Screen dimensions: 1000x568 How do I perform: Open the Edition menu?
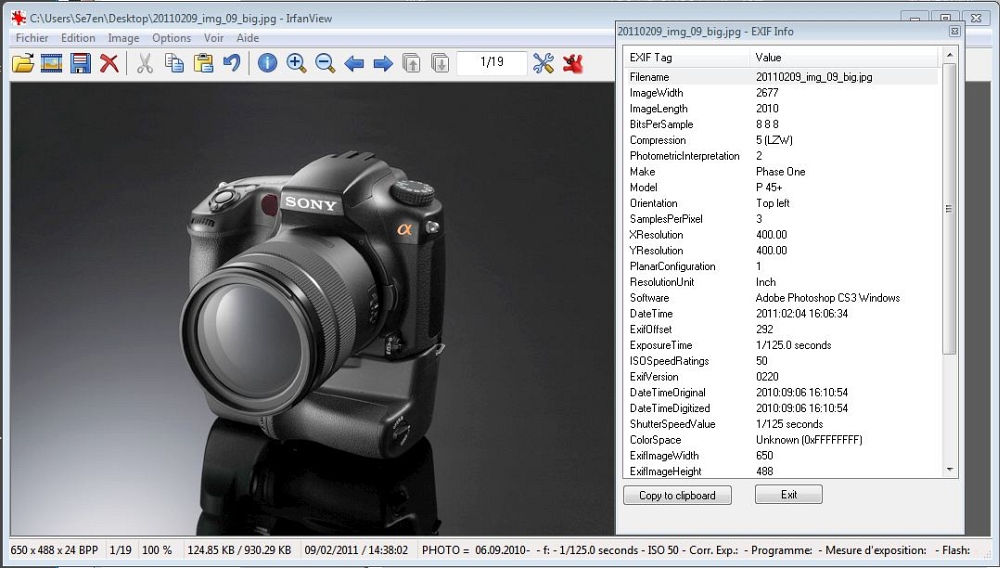[x=78, y=38]
